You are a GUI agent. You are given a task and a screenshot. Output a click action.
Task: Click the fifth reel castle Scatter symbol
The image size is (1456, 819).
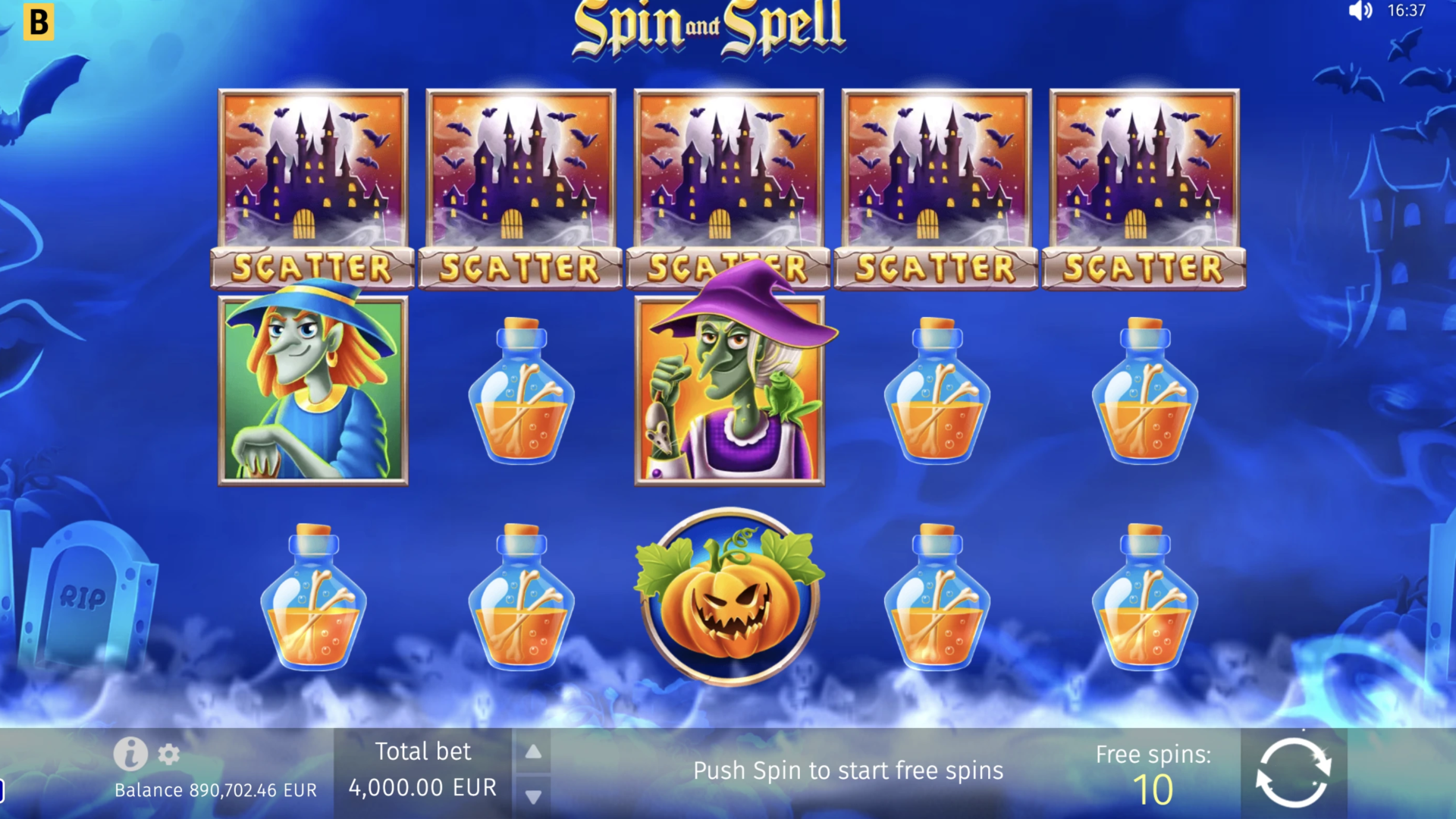1144,190
